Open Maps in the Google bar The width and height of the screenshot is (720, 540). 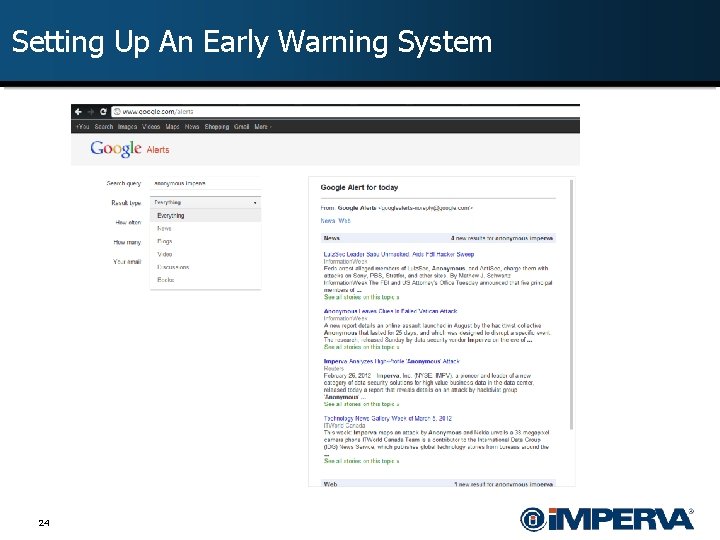(x=172, y=126)
